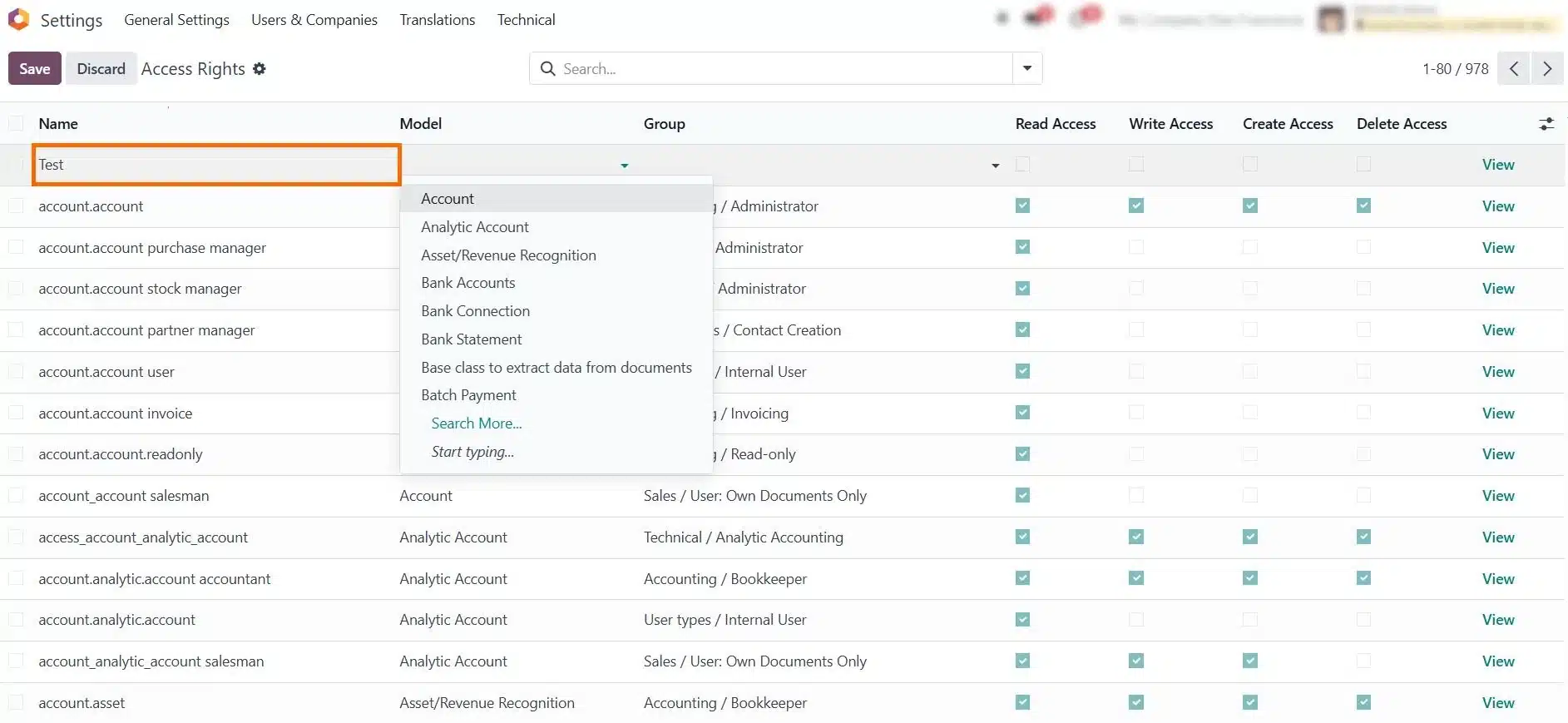Pick Asset/Revenue Recognition from the dropdown list
This screenshot has width=1568, height=723.
tap(556, 255)
